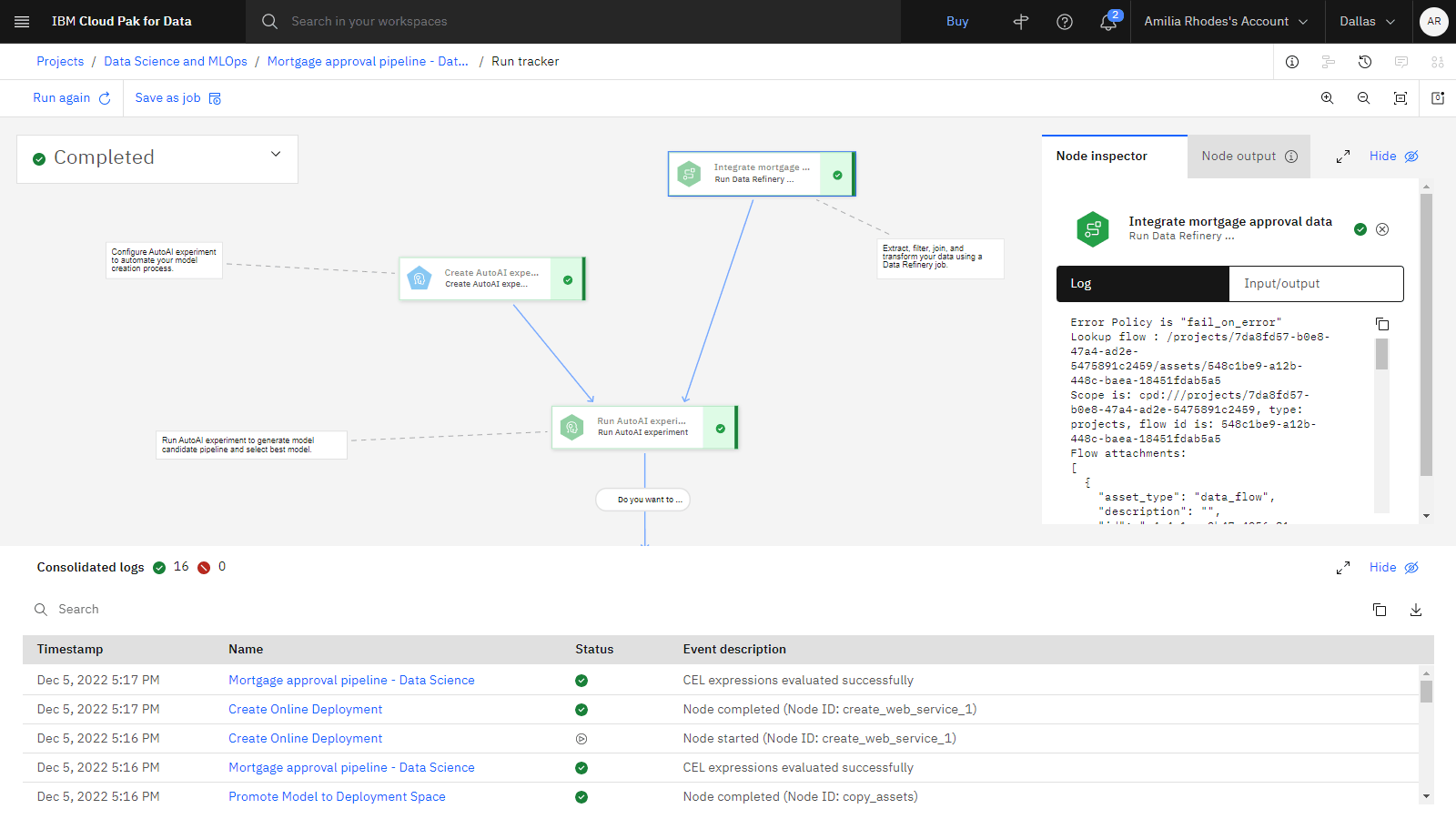The width and height of the screenshot is (1456, 819).
Task: Open Mortgage approval pipeline breadcrumb link
Action: 368,62
